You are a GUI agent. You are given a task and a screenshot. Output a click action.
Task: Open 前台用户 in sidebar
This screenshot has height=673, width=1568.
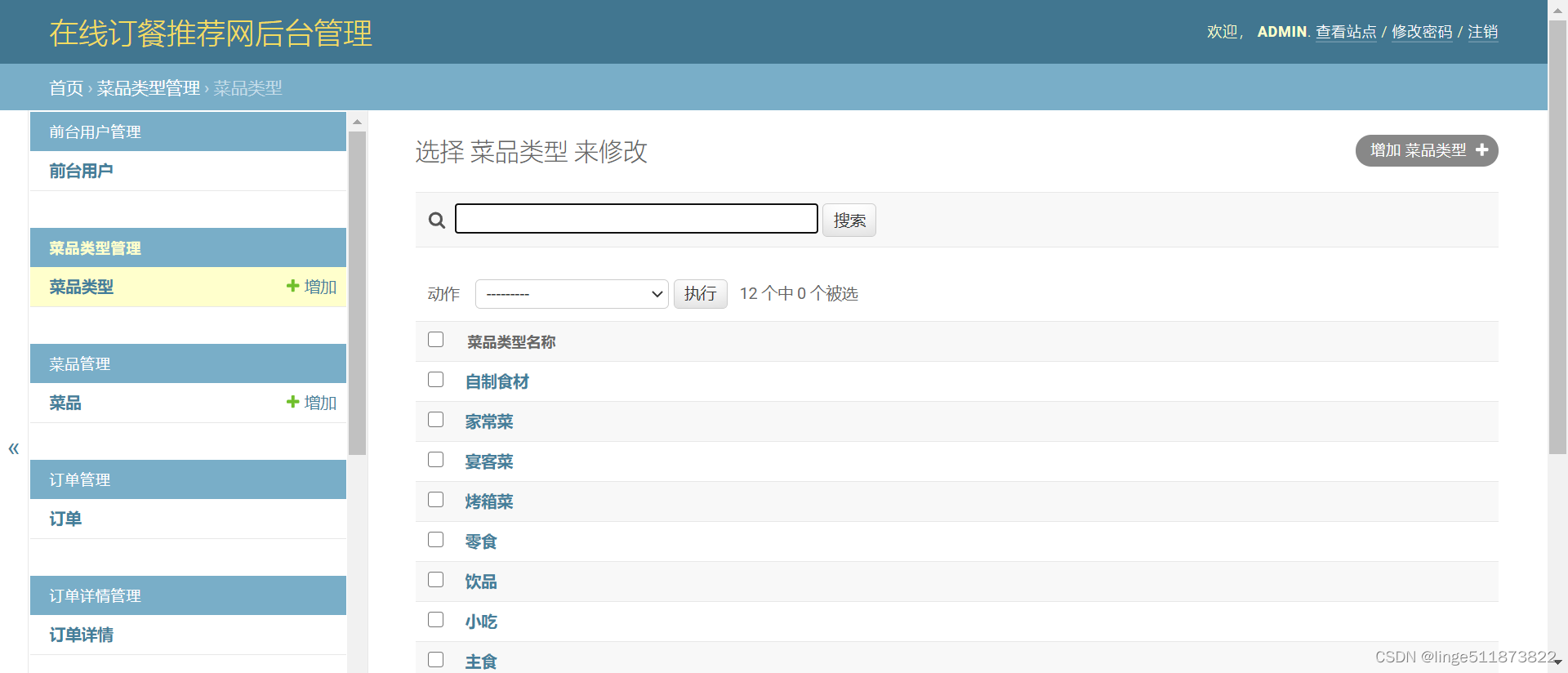click(81, 171)
